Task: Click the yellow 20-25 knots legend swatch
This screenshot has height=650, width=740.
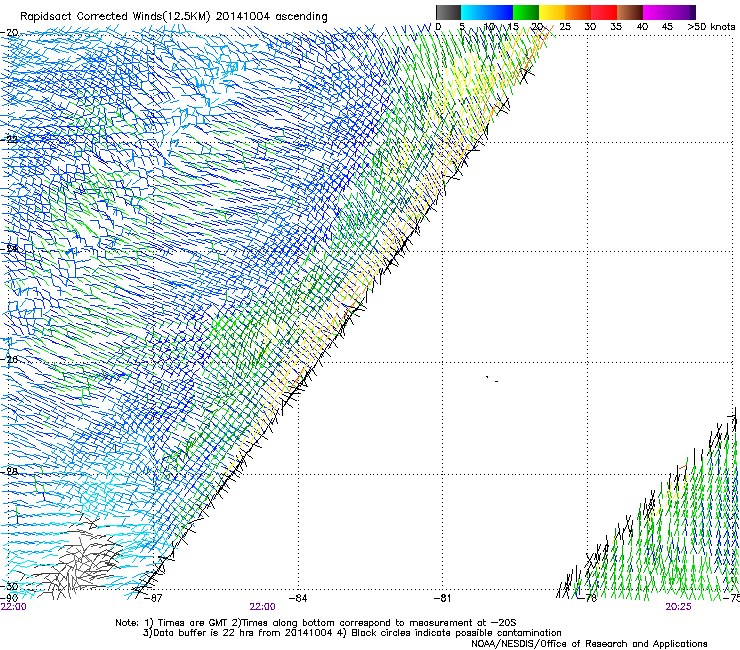Action: coord(552,12)
